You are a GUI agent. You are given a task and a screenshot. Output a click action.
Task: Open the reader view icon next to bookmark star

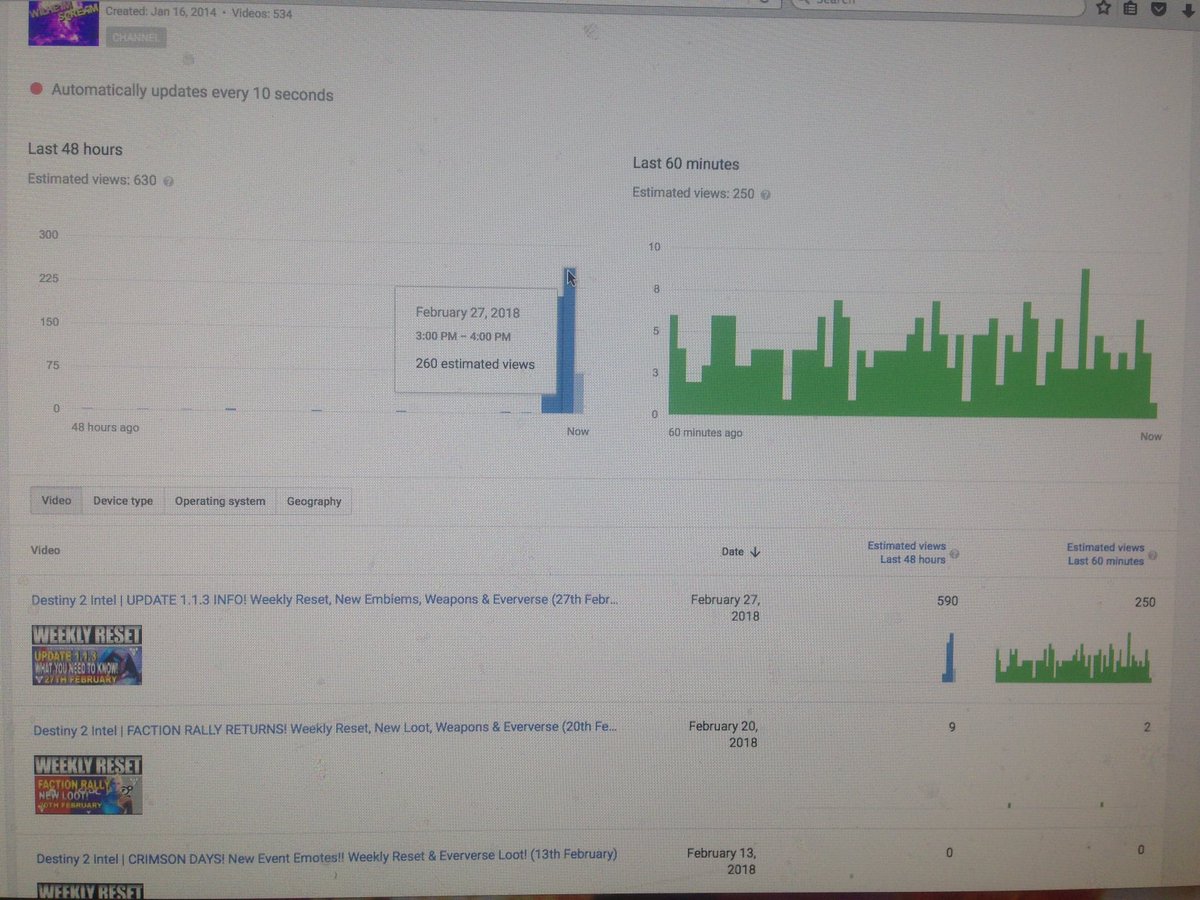[x=1130, y=7]
